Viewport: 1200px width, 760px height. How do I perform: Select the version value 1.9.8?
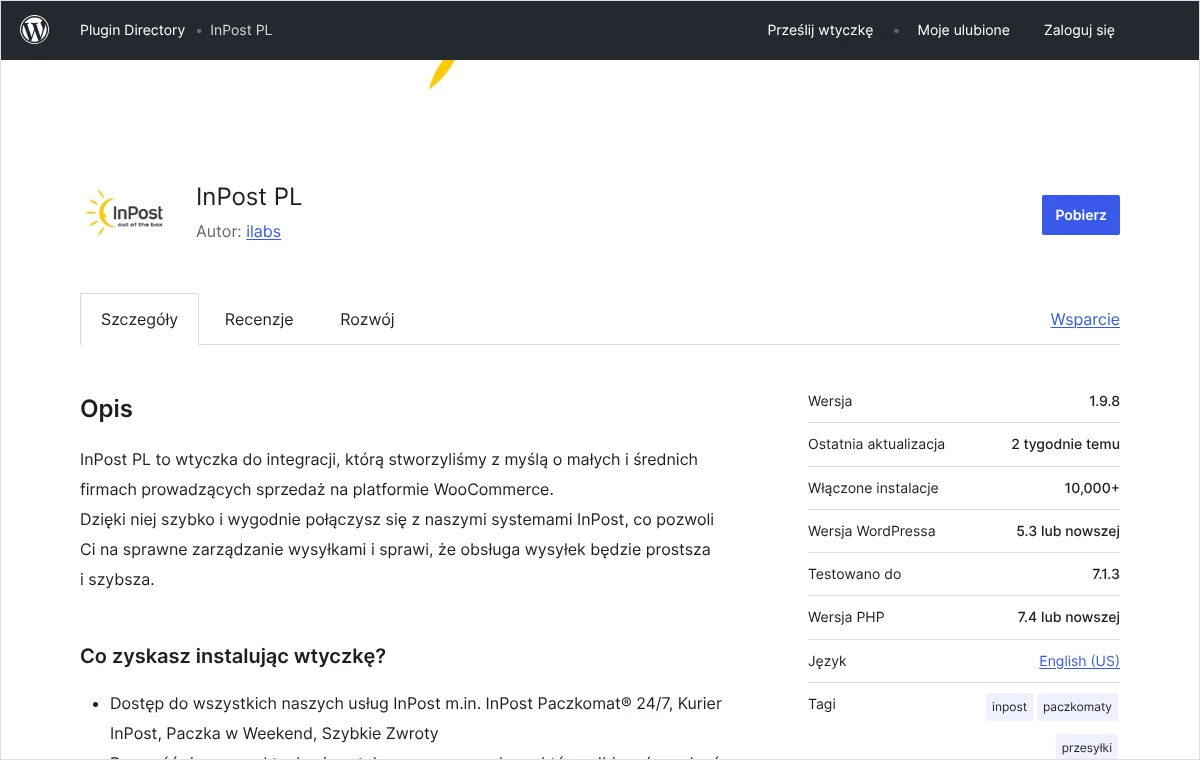click(1104, 401)
